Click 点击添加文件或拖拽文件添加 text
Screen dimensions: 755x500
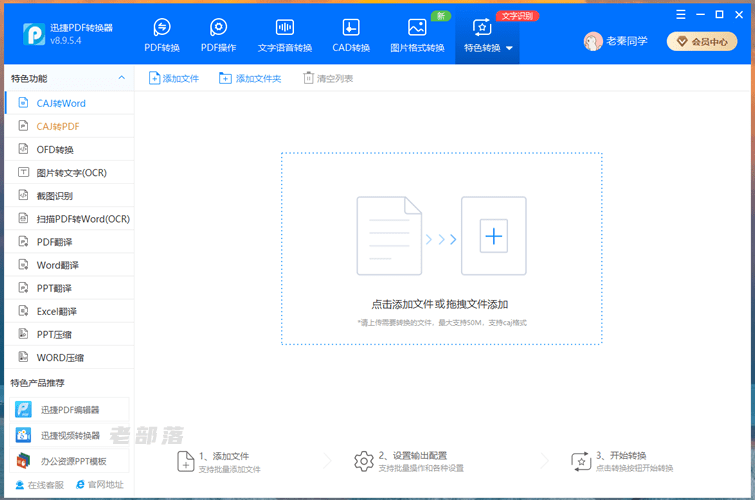pyautogui.click(x=440, y=304)
